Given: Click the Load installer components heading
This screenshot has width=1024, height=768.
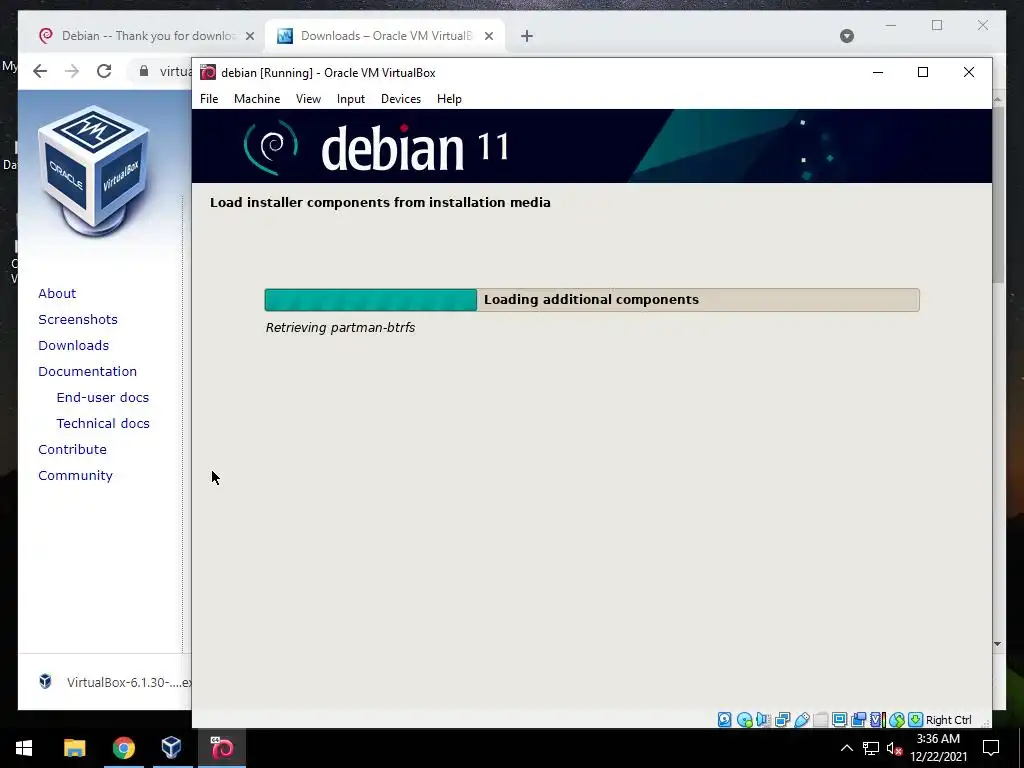Looking at the screenshot, I should point(380,202).
